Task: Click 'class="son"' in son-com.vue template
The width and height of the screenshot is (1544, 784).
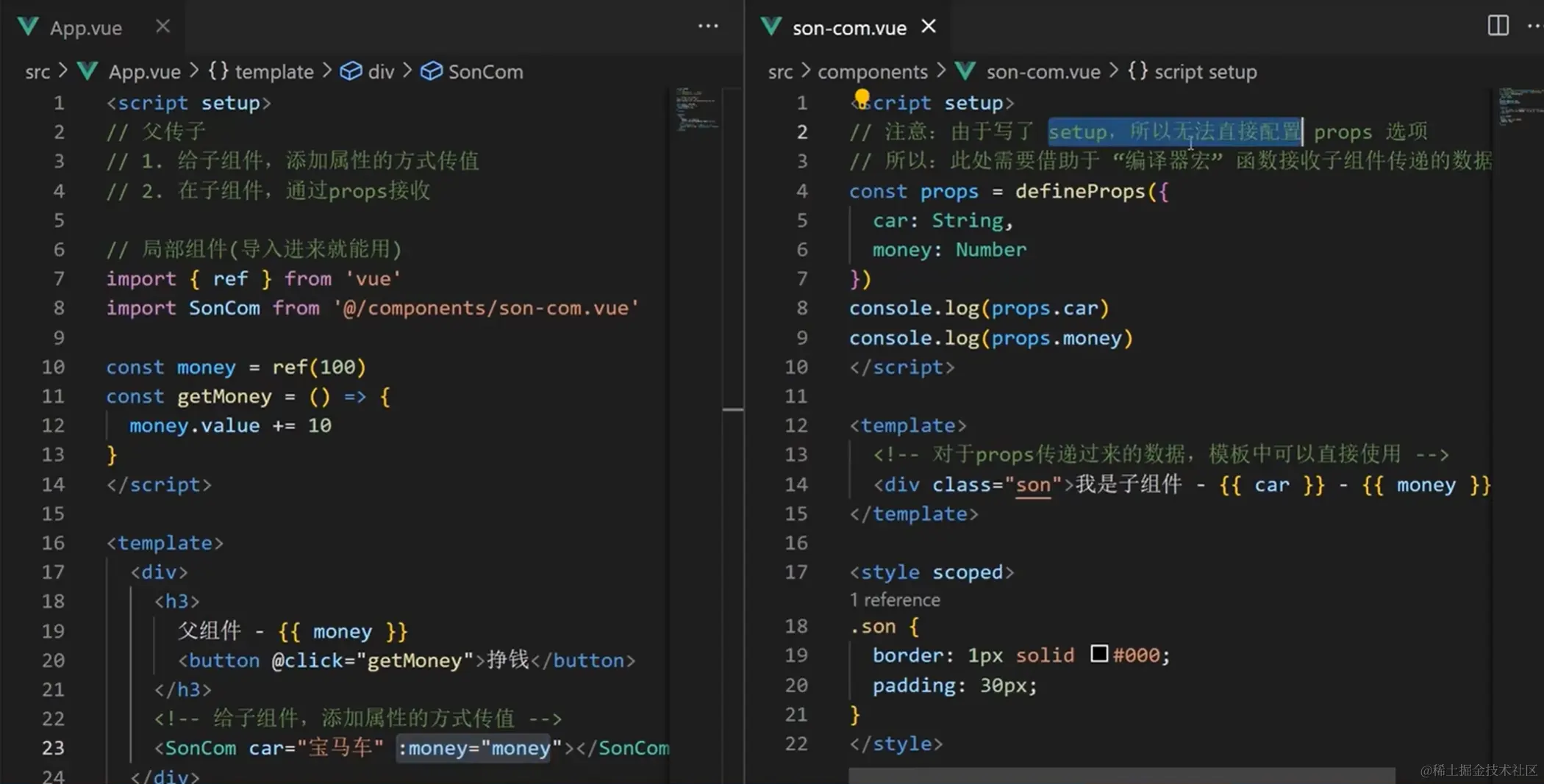Action: [998, 485]
